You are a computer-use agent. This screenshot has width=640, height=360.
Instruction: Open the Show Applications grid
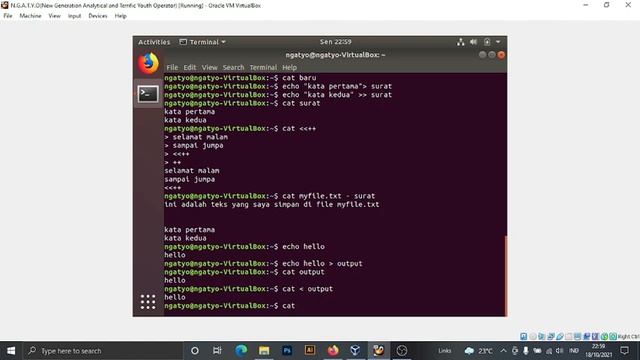pyautogui.click(x=148, y=302)
